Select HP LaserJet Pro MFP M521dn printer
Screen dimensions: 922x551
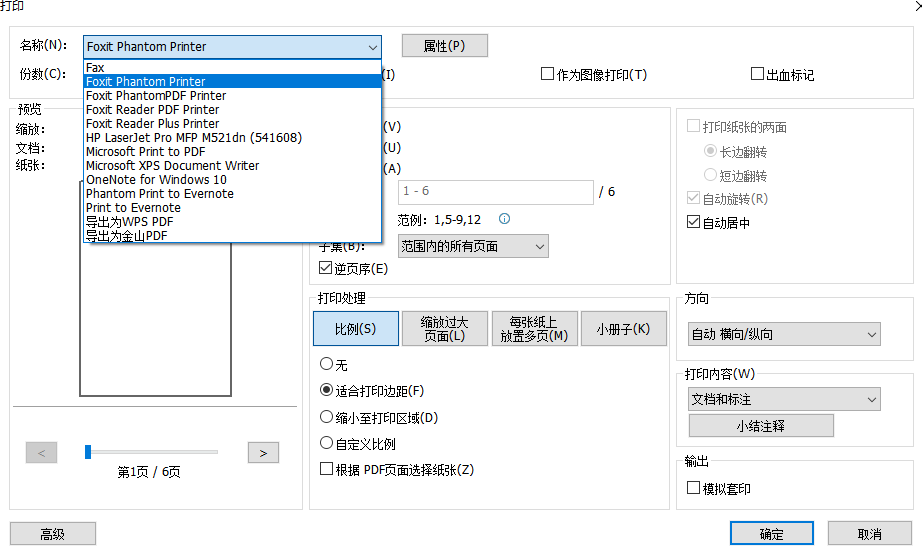[x=233, y=138]
